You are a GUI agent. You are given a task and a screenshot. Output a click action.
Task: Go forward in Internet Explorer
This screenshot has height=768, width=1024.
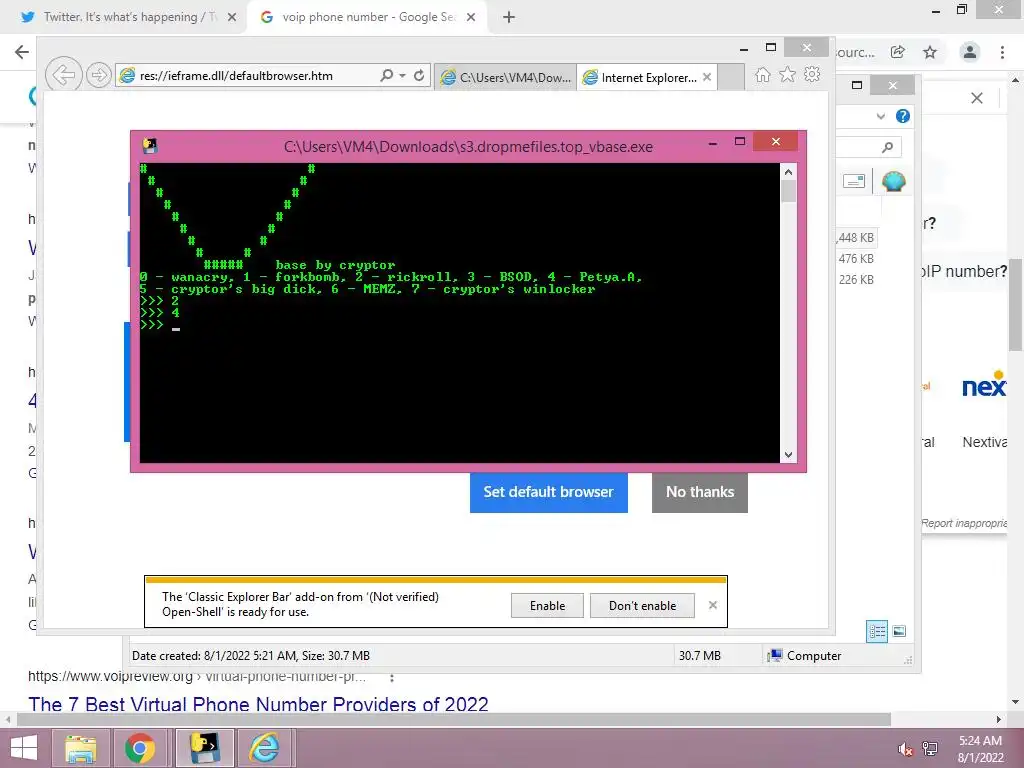99,75
